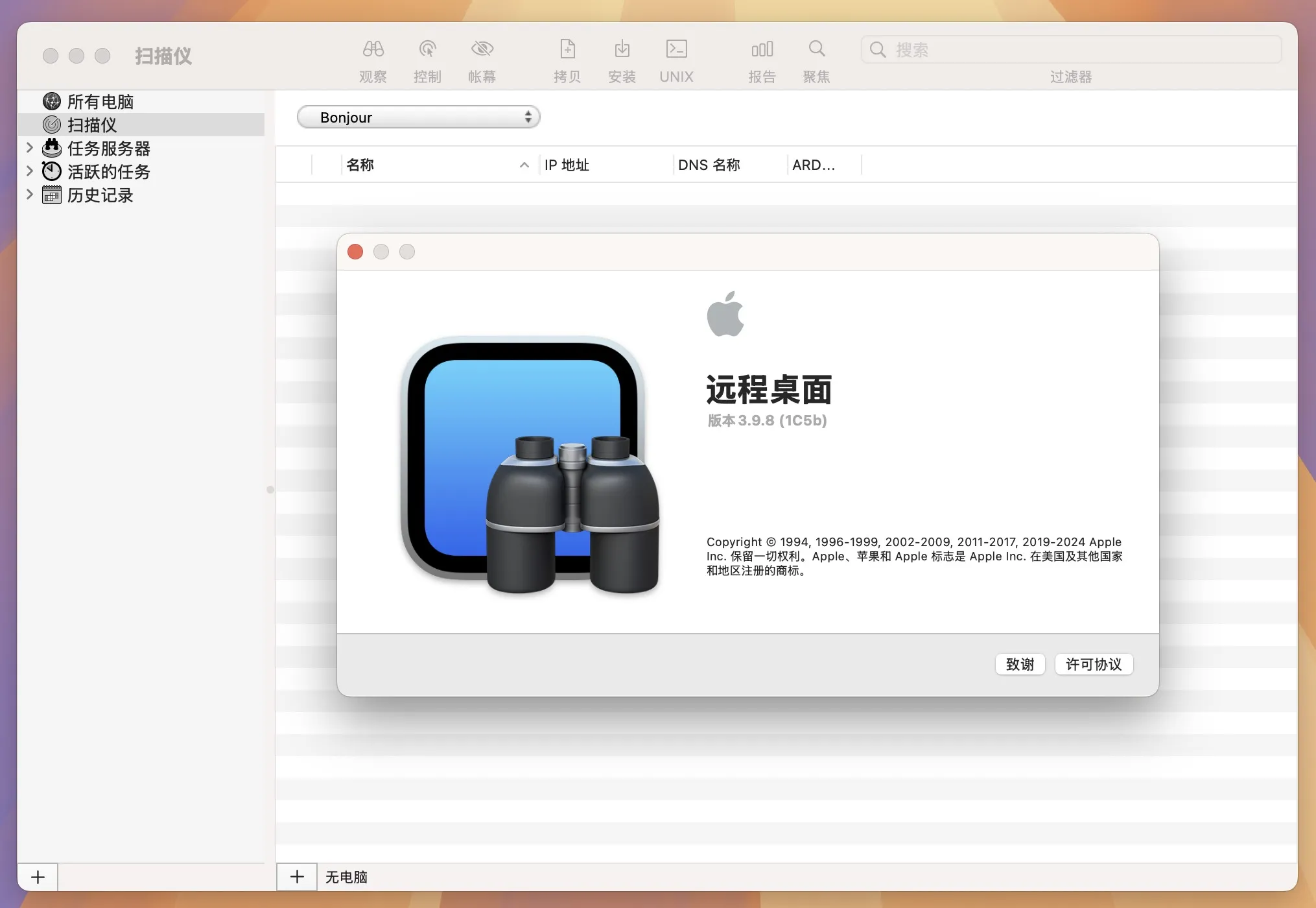The width and height of the screenshot is (1316, 908).
Task: Click the 远程桌面 app title text
Action: click(769, 390)
